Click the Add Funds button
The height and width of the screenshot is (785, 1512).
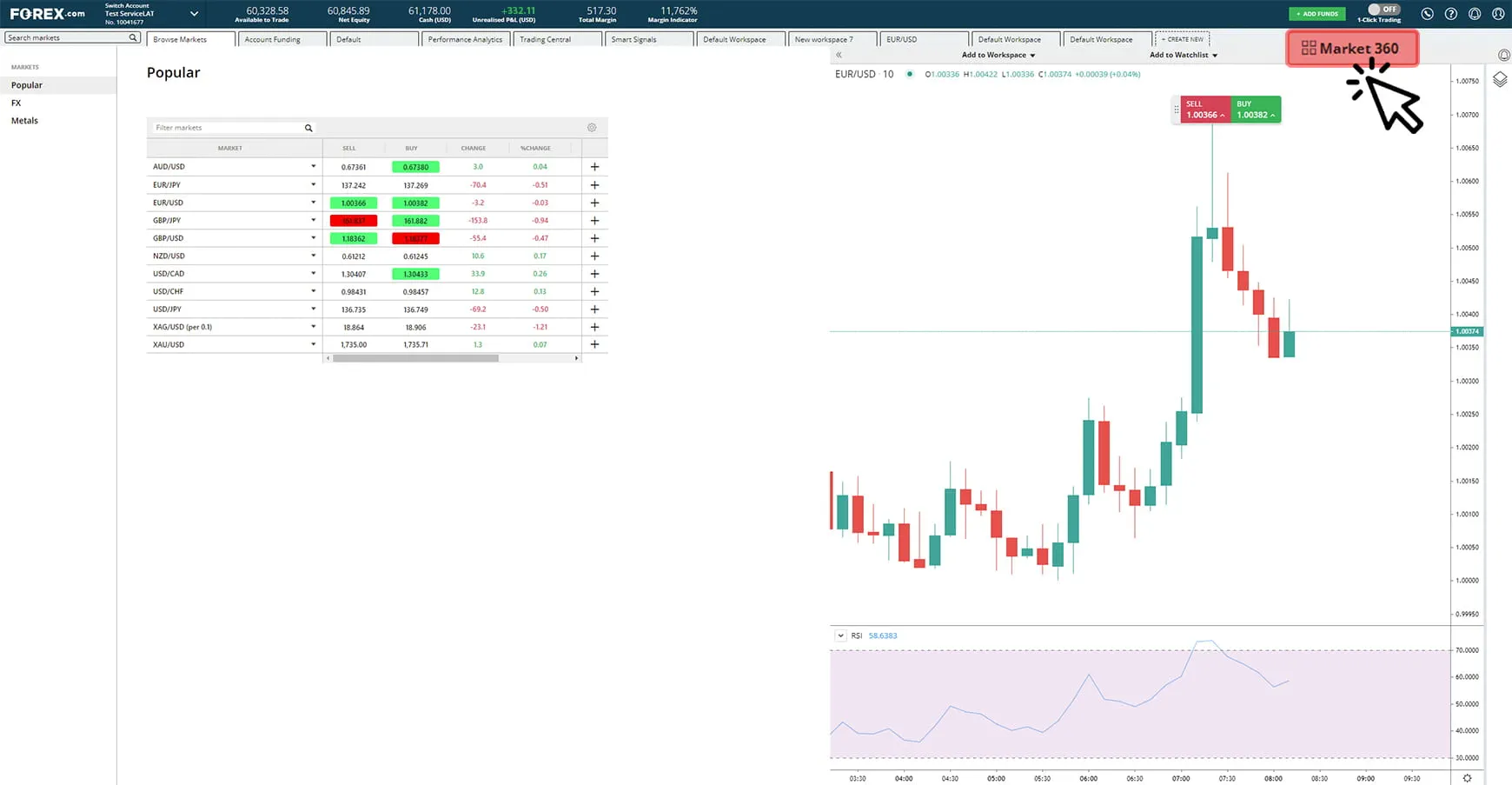[x=1317, y=13]
